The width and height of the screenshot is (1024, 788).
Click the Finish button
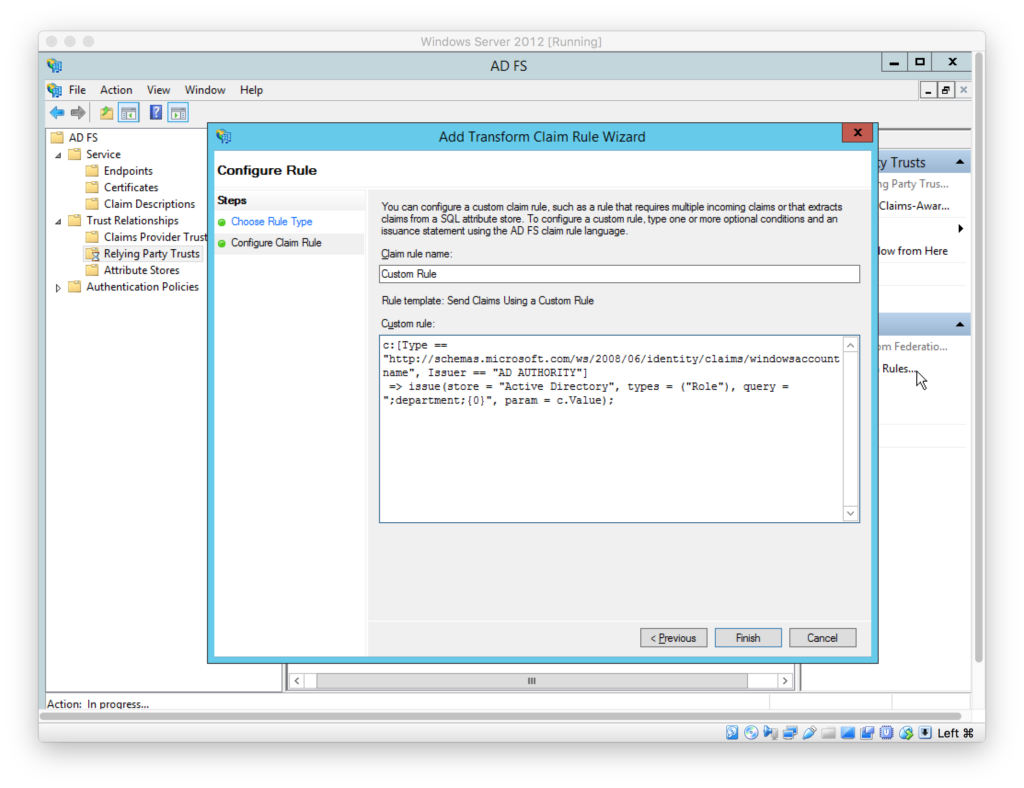(748, 638)
